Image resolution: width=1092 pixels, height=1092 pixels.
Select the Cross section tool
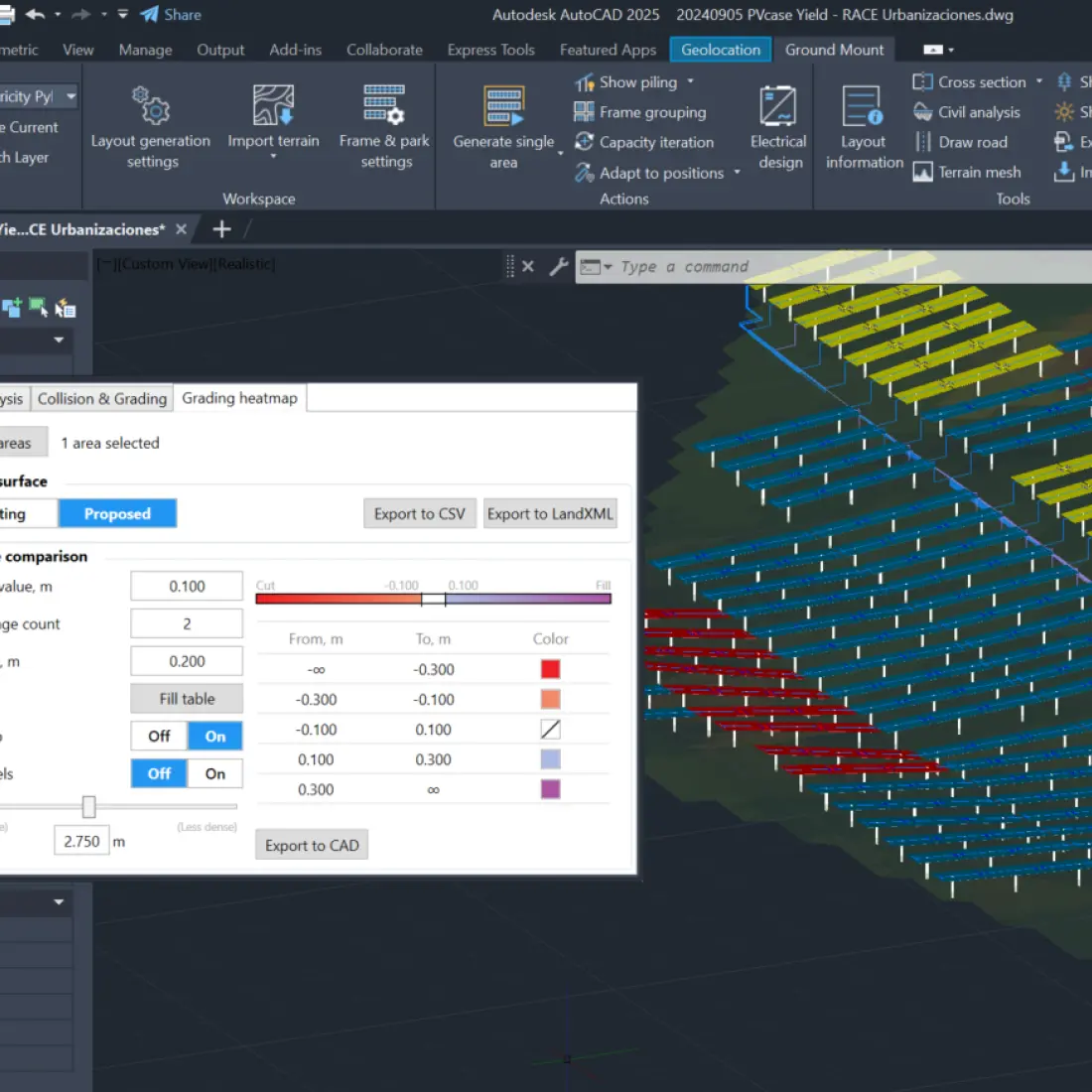[969, 82]
